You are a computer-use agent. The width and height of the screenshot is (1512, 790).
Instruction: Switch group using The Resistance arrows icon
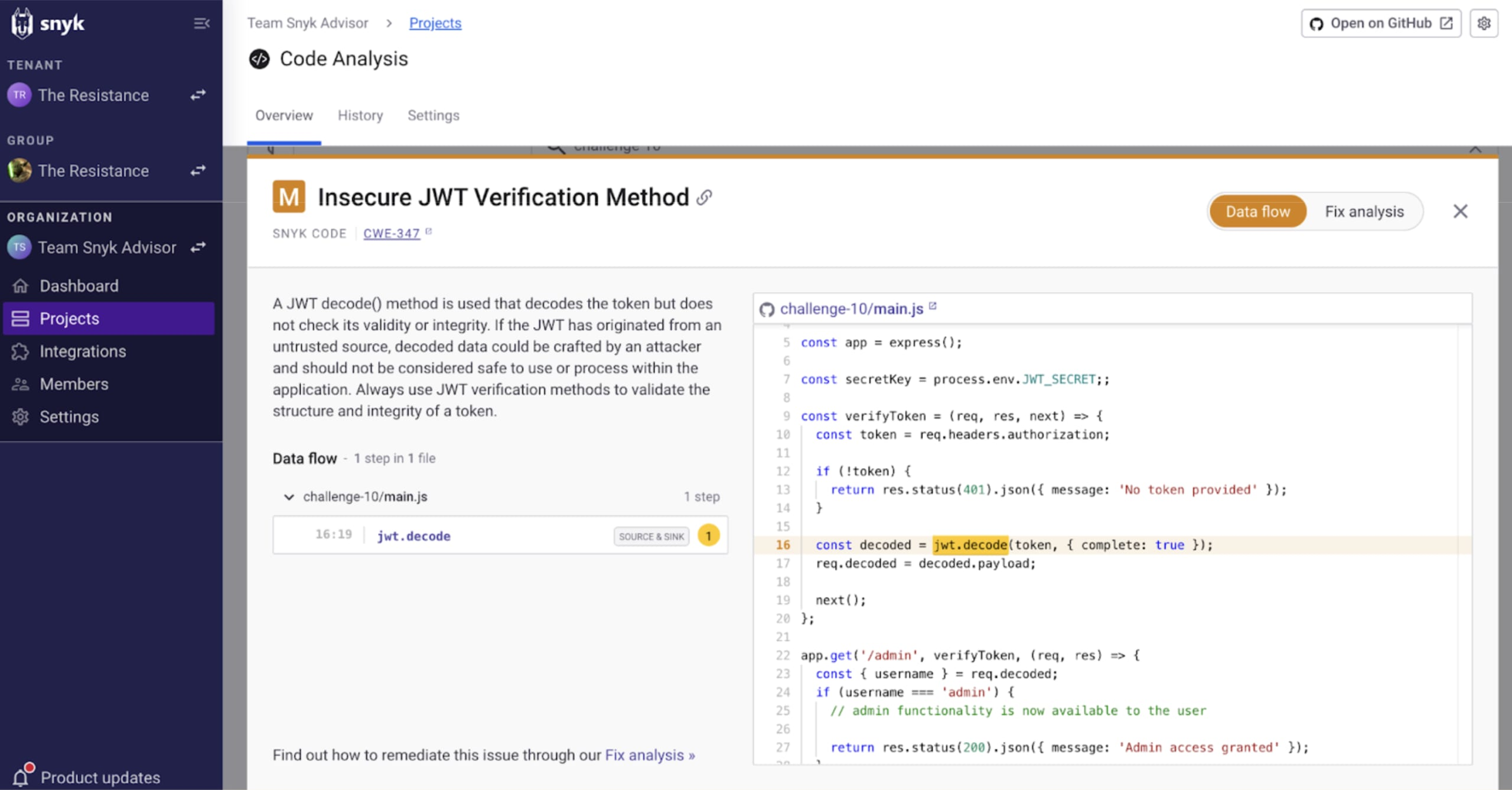(198, 171)
